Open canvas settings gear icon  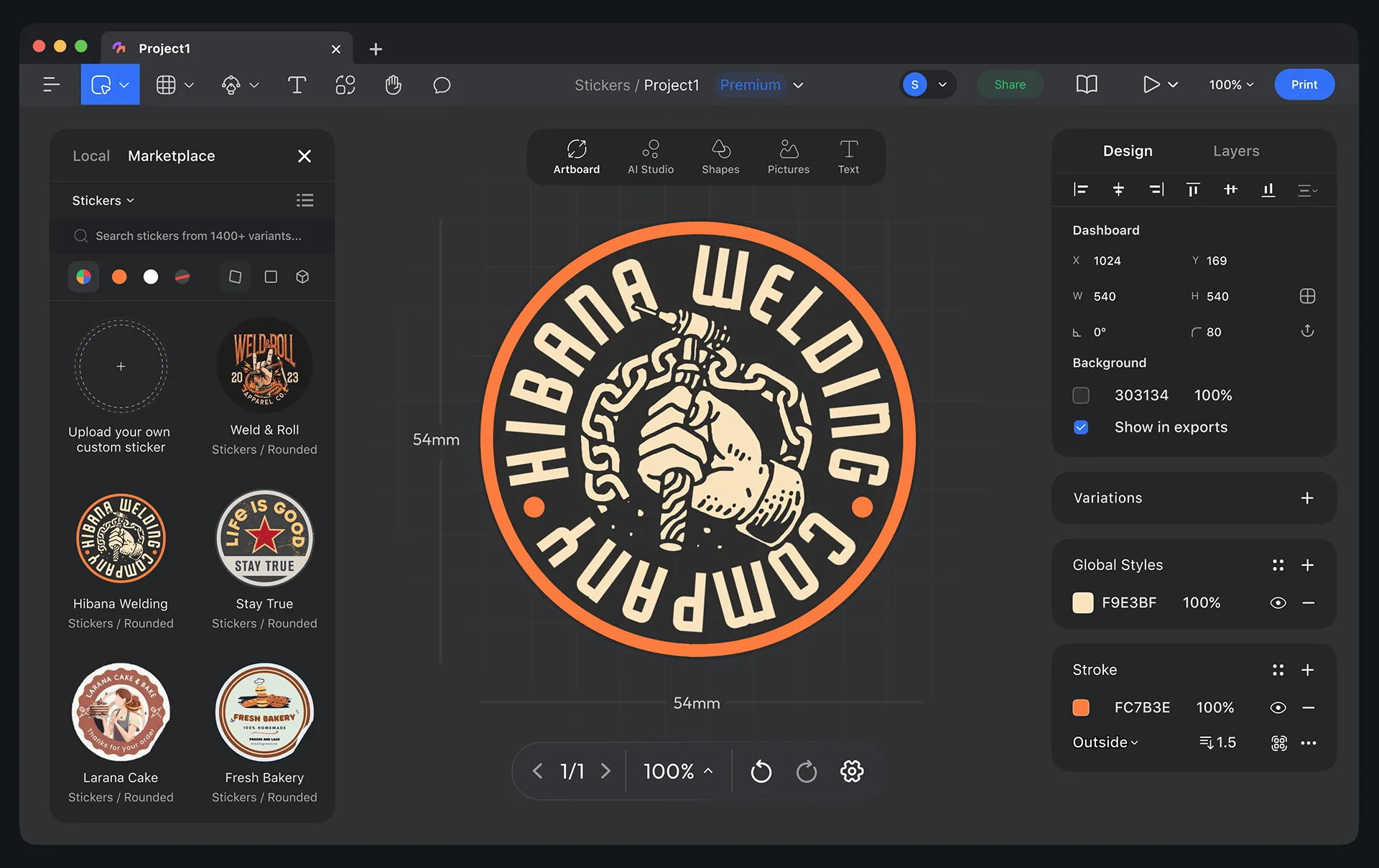(x=852, y=772)
